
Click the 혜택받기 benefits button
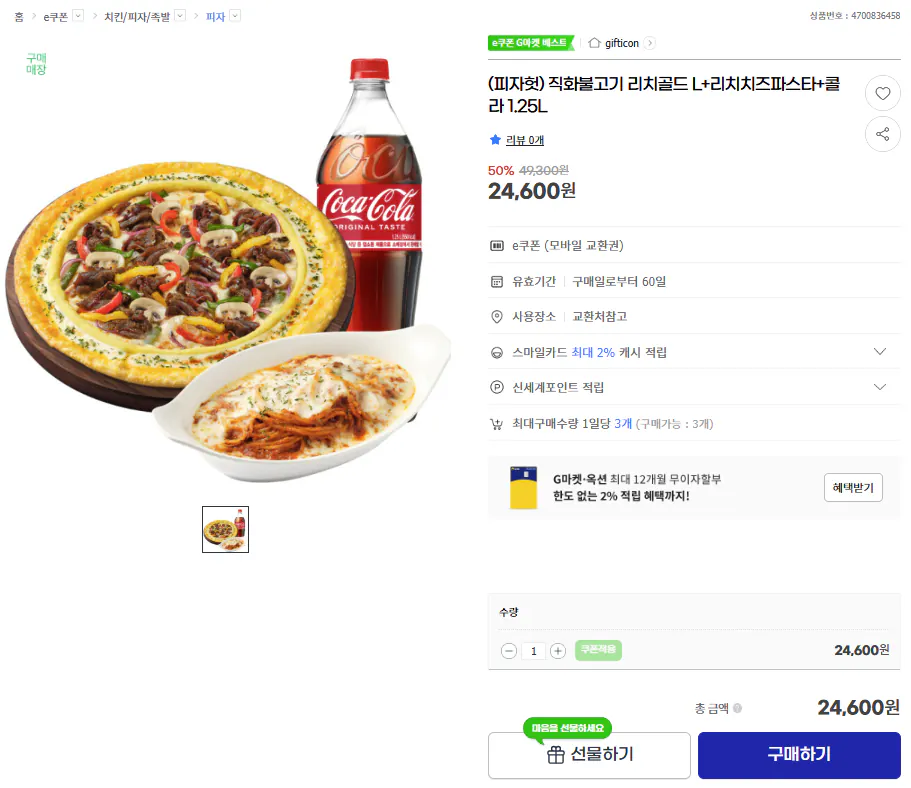click(852, 487)
